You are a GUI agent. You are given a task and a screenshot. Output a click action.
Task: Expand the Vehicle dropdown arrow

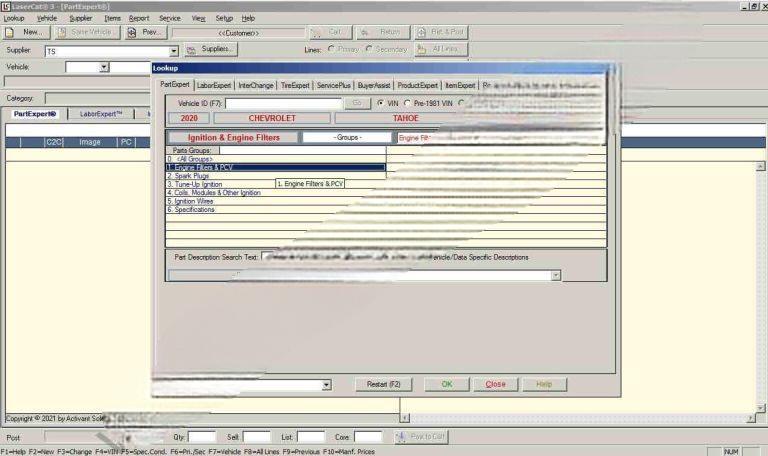pyautogui.click(x=104, y=67)
